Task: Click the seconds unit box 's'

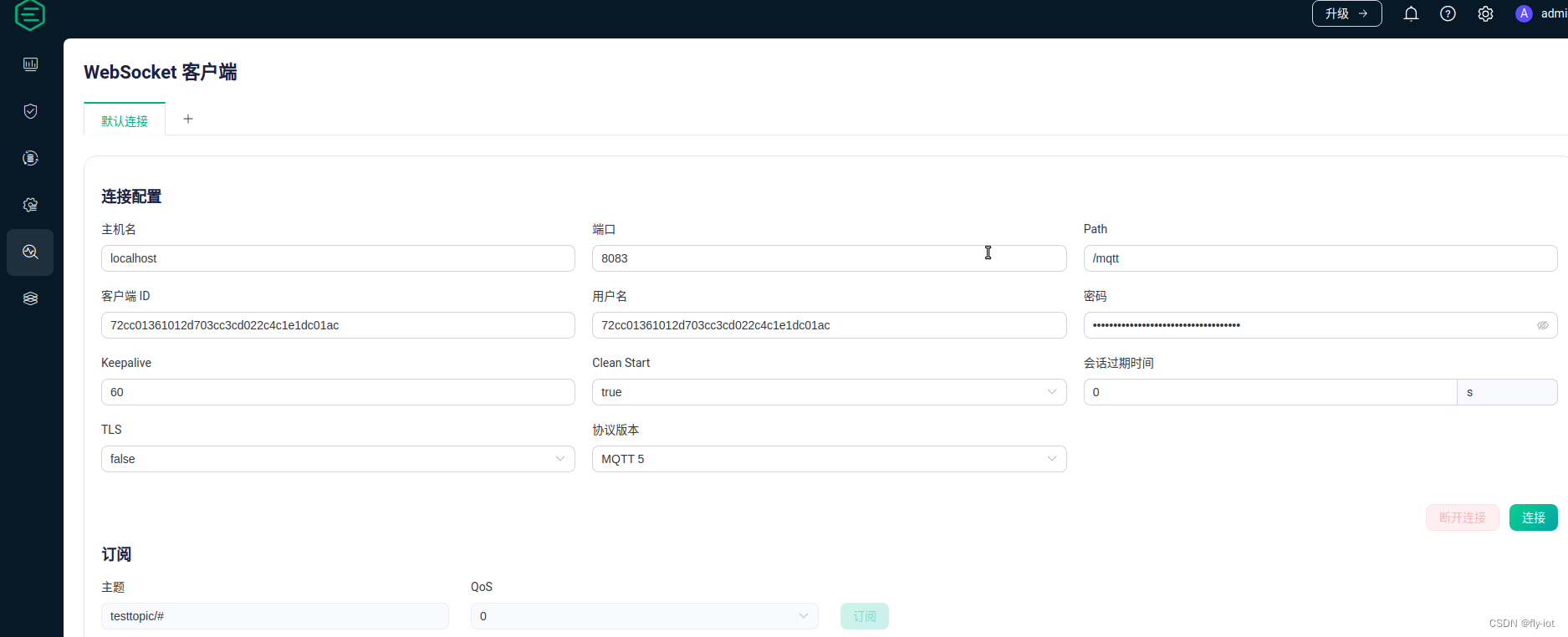Action: pyautogui.click(x=1507, y=392)
